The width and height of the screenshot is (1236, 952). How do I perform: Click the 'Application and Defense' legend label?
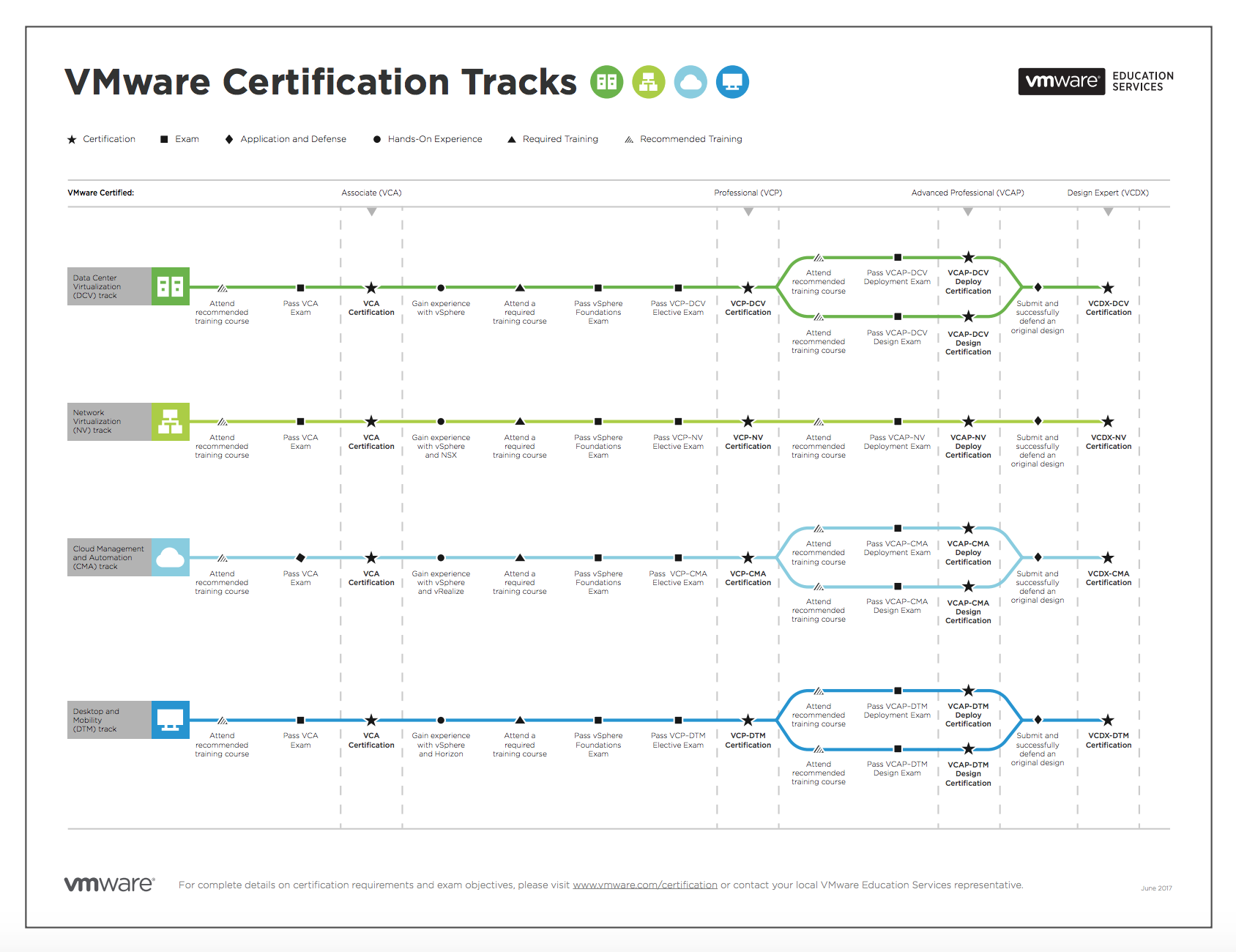point(294,139)
